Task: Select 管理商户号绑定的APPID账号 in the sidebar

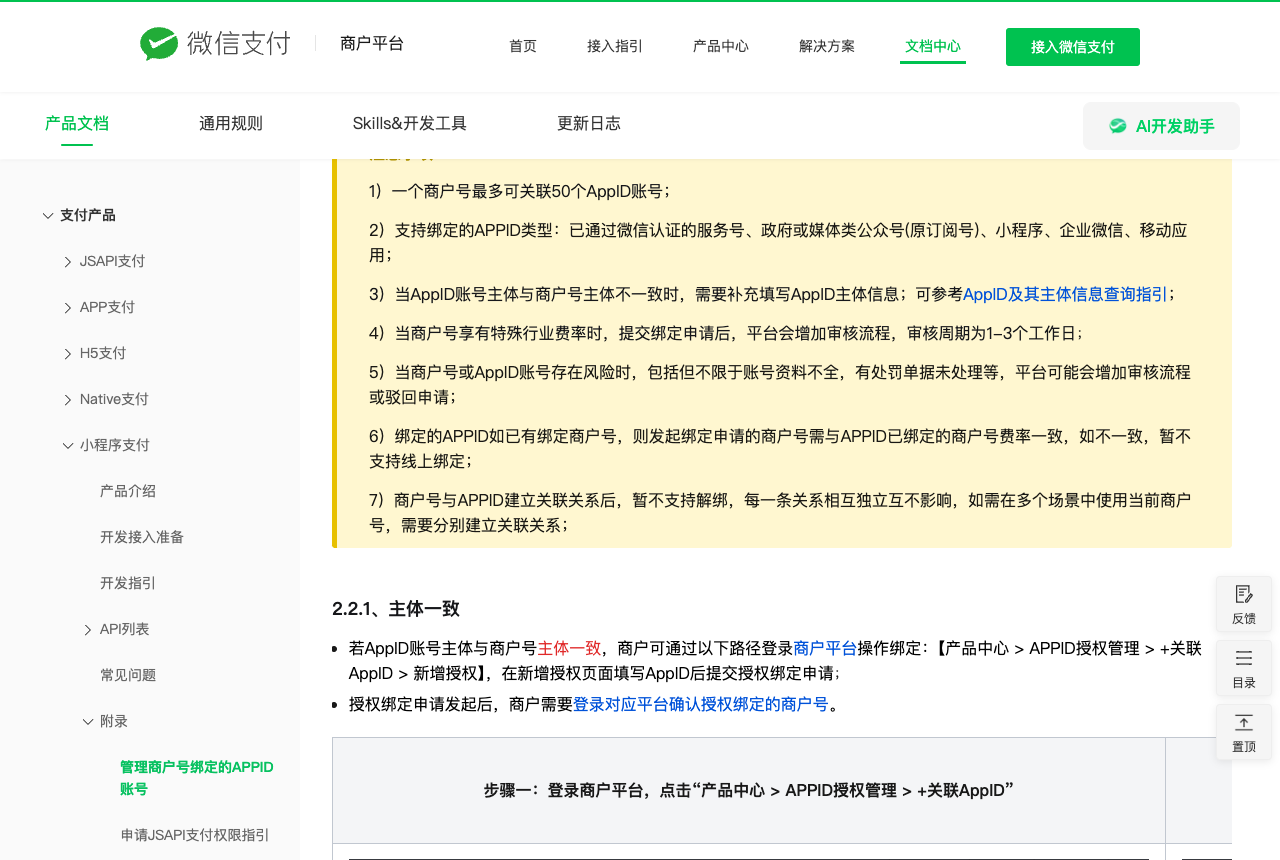Action: coord(197,778)
